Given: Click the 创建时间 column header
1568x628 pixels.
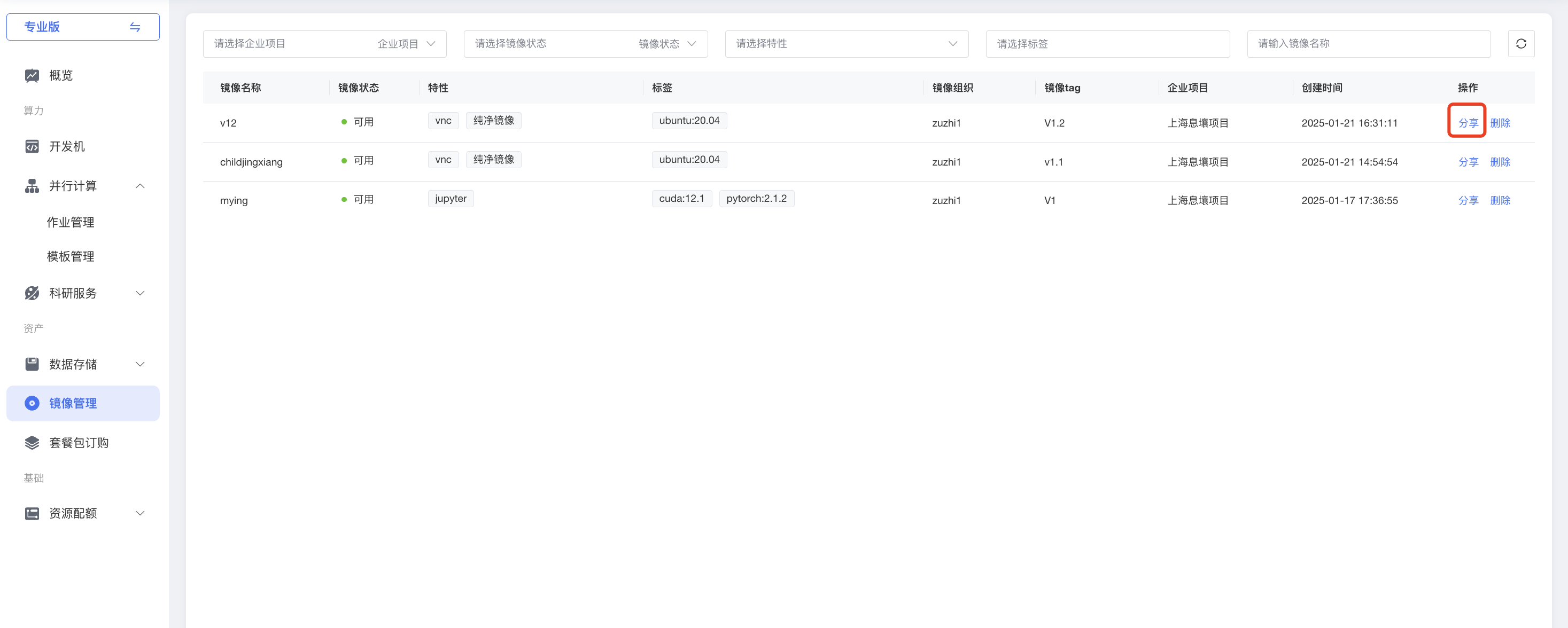Looking at the screenshot, I should [1322, 88].
